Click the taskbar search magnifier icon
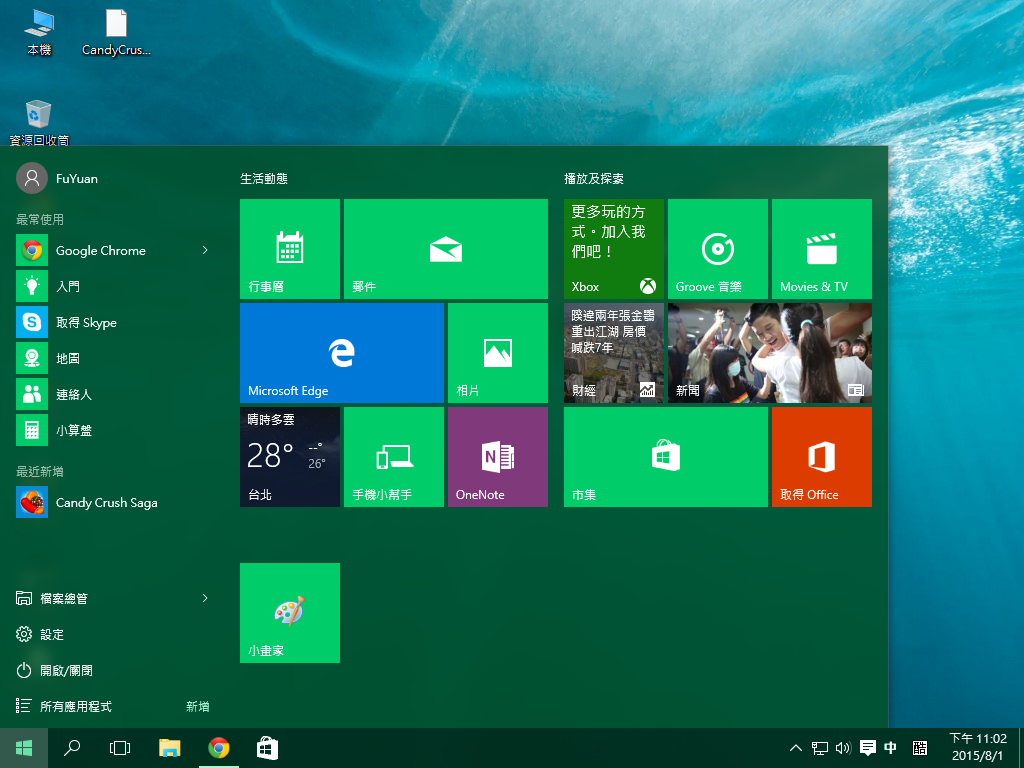The width and height of the screenshot is (1024, 768). point(72,748)
